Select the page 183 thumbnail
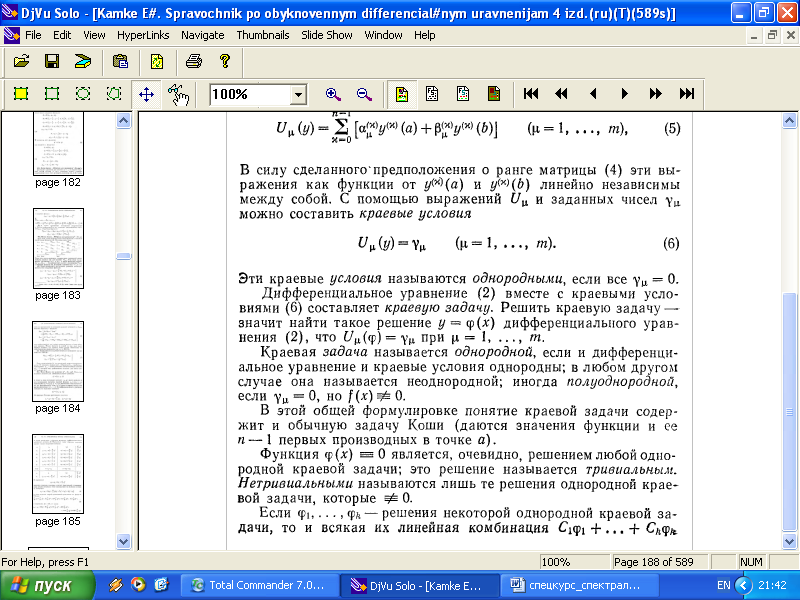 pos(58,248)
